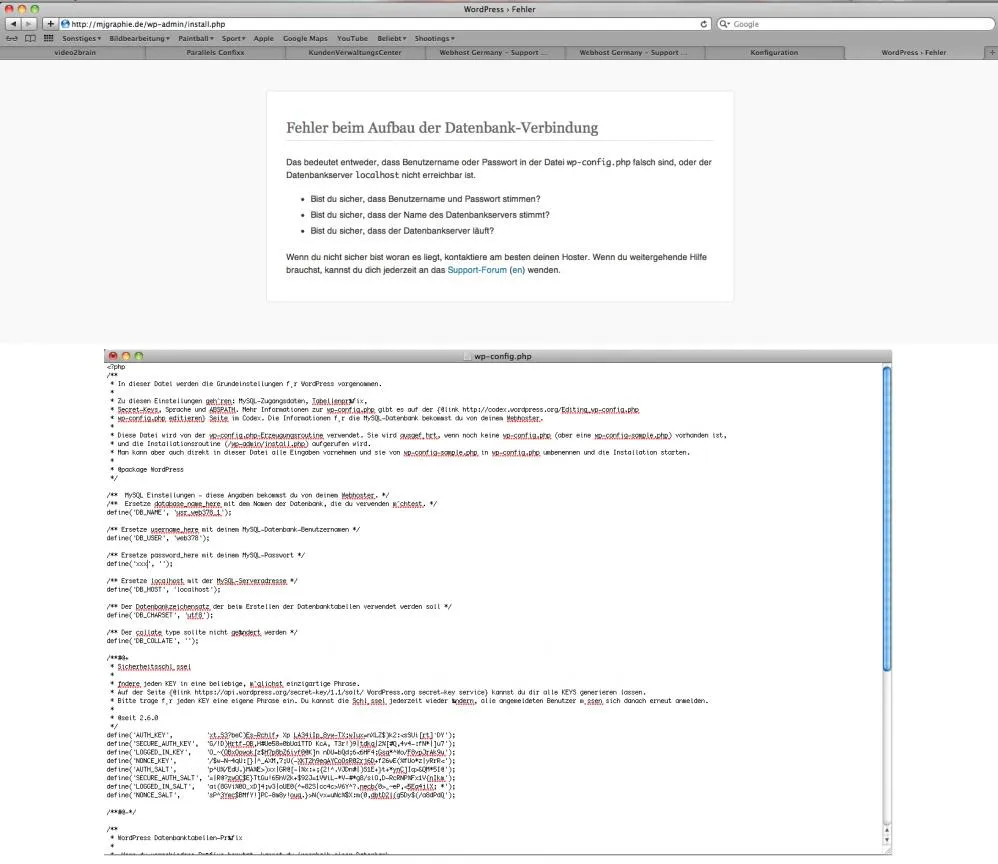Viewport: 998px width, 864px height.
Task: Expand the Sport bookmarks folder
Action: coord(234,38)
